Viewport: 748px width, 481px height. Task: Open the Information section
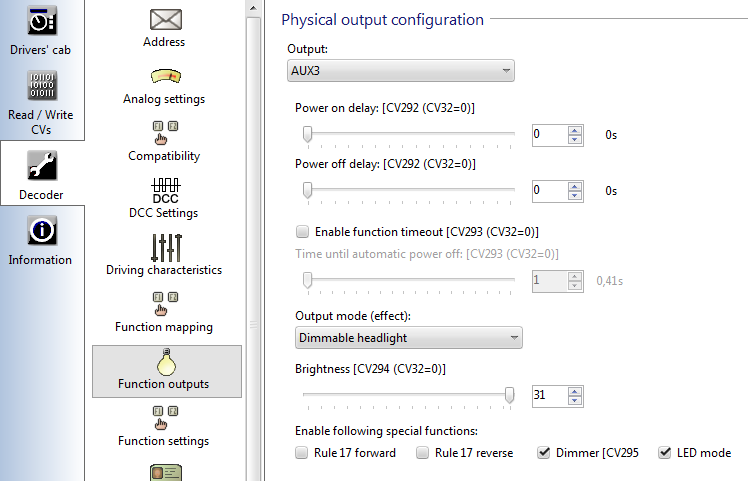[x=42, y=241]
